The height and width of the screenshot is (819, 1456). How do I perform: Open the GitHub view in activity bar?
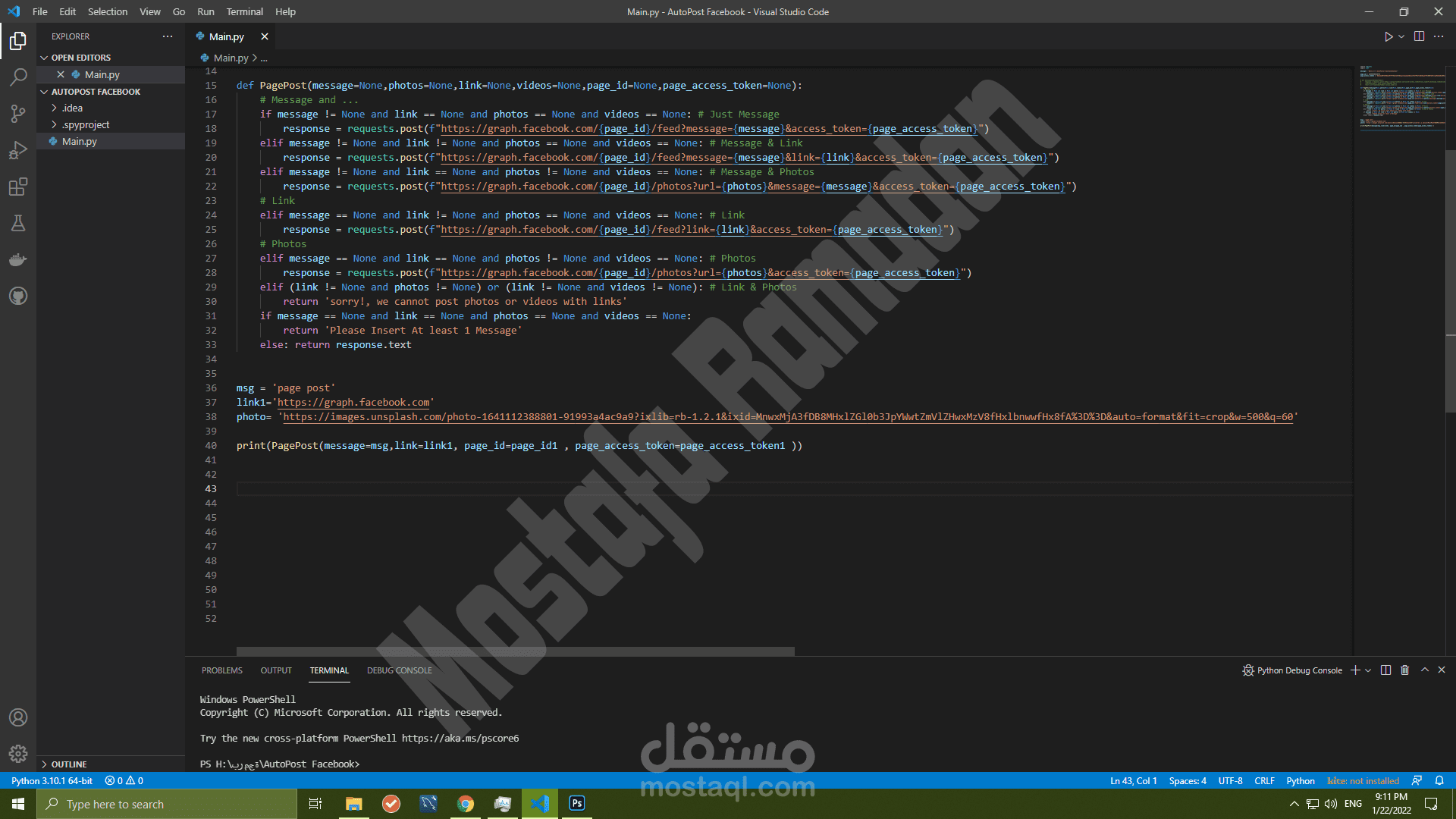[18, 296]
